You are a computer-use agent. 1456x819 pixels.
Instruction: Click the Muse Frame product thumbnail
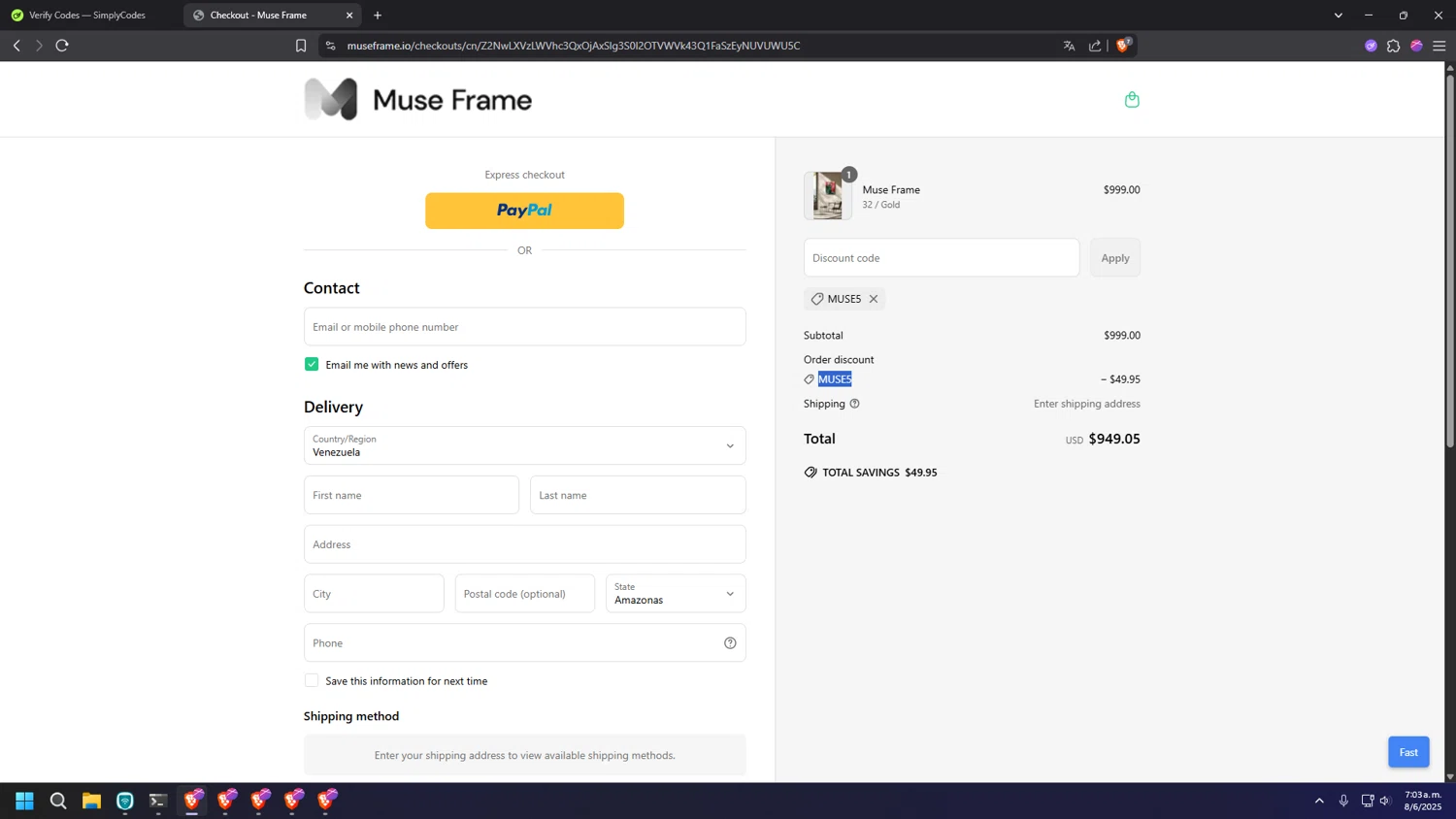pyautogui.click(x=828, y=195)
